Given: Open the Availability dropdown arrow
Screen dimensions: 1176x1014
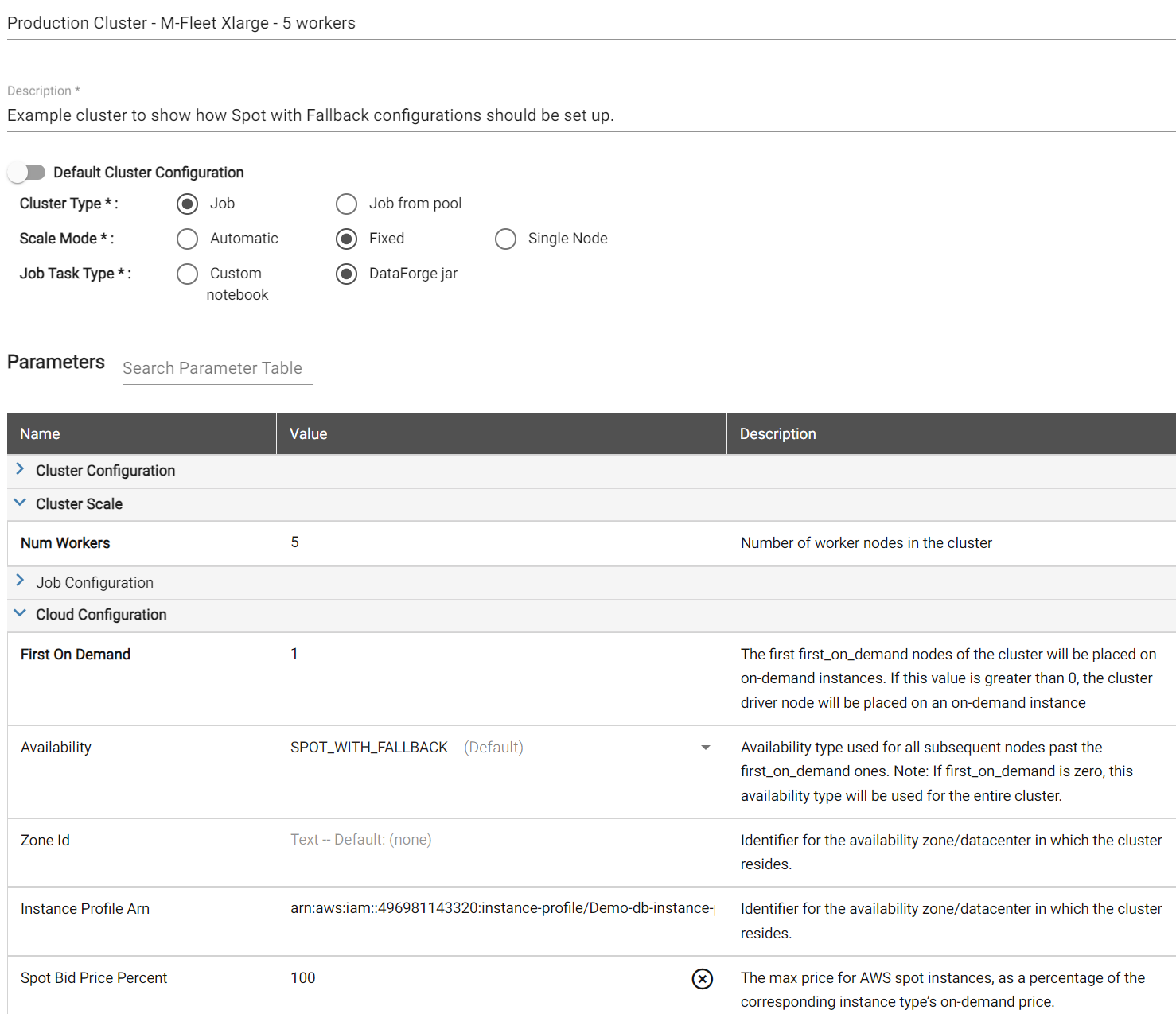Looking at the screenshot, I should [x=705, y=748].
